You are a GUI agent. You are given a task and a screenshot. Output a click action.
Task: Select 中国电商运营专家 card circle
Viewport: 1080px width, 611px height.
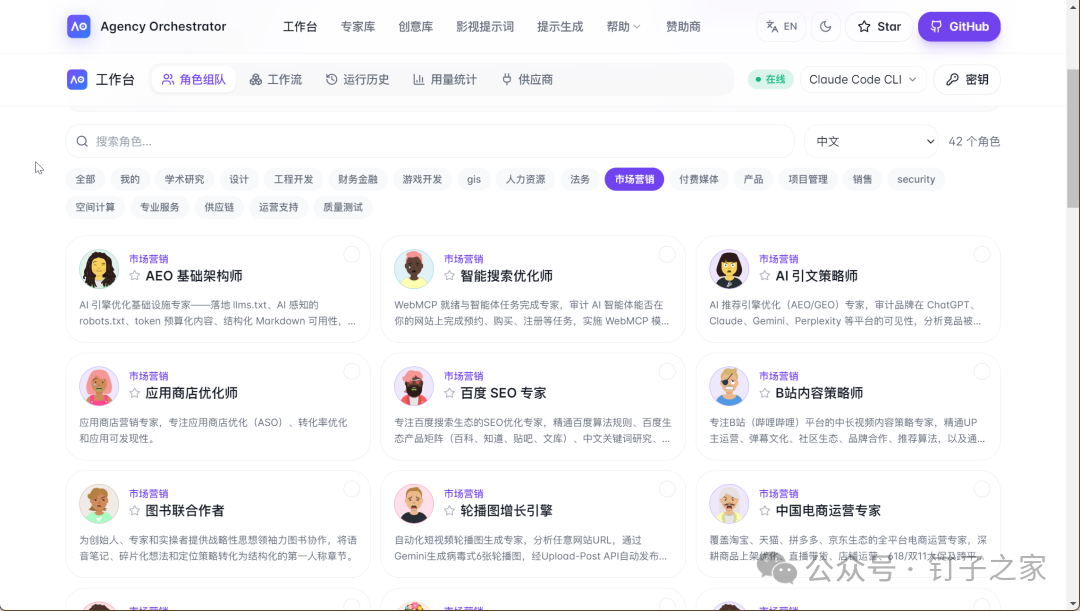tap(982, 489)
